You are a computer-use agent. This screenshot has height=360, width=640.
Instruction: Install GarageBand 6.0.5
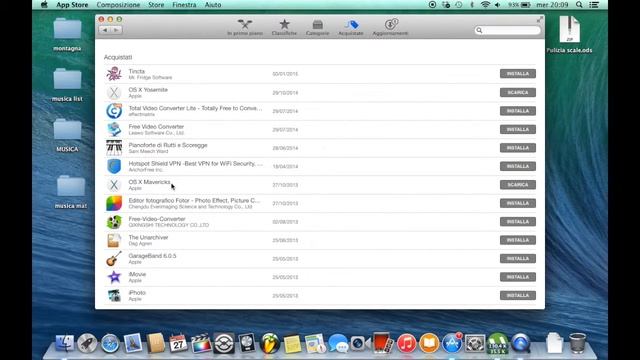518,258
